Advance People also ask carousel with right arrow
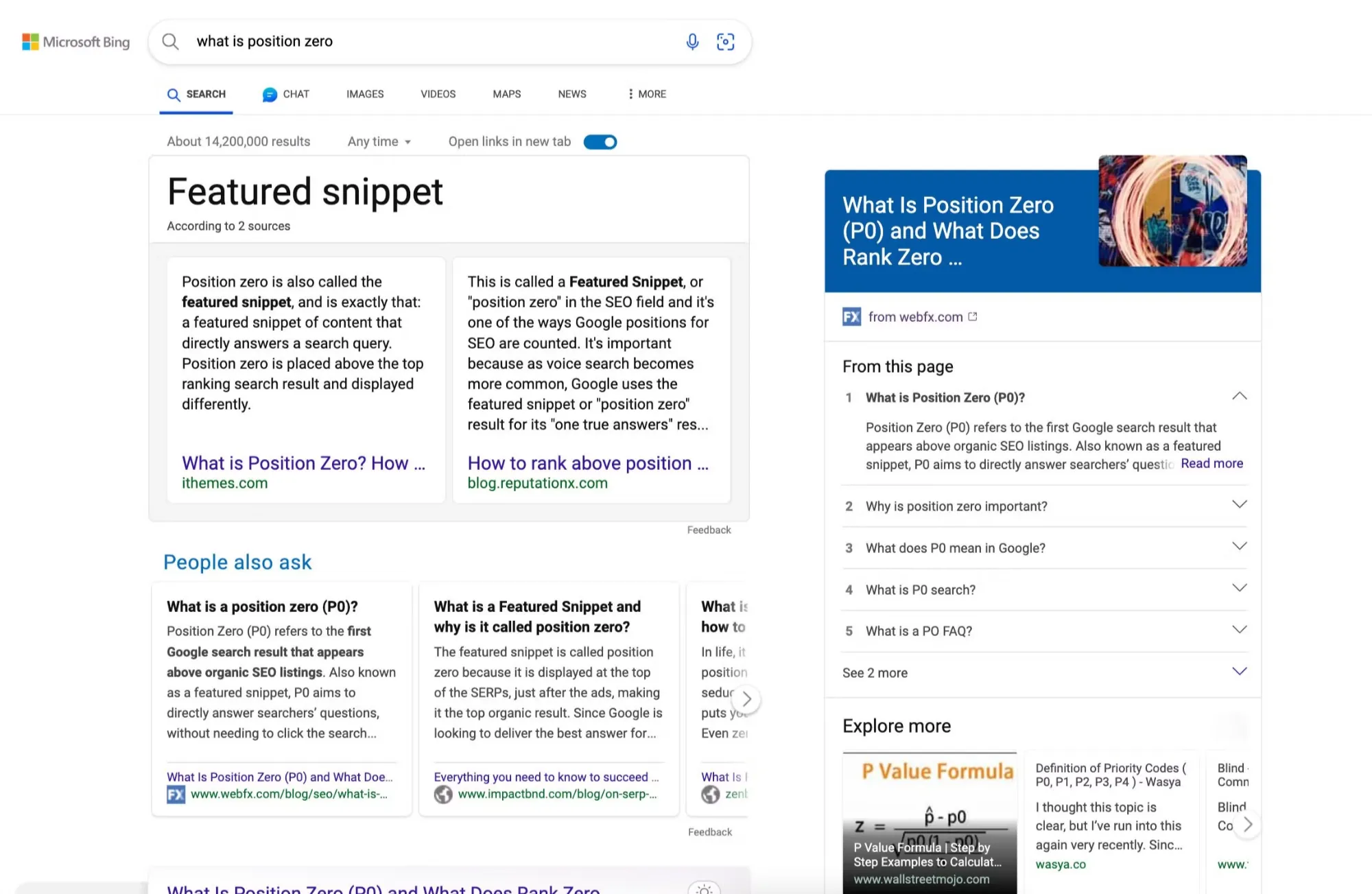1372x894 pixels. tap(746, 699)
